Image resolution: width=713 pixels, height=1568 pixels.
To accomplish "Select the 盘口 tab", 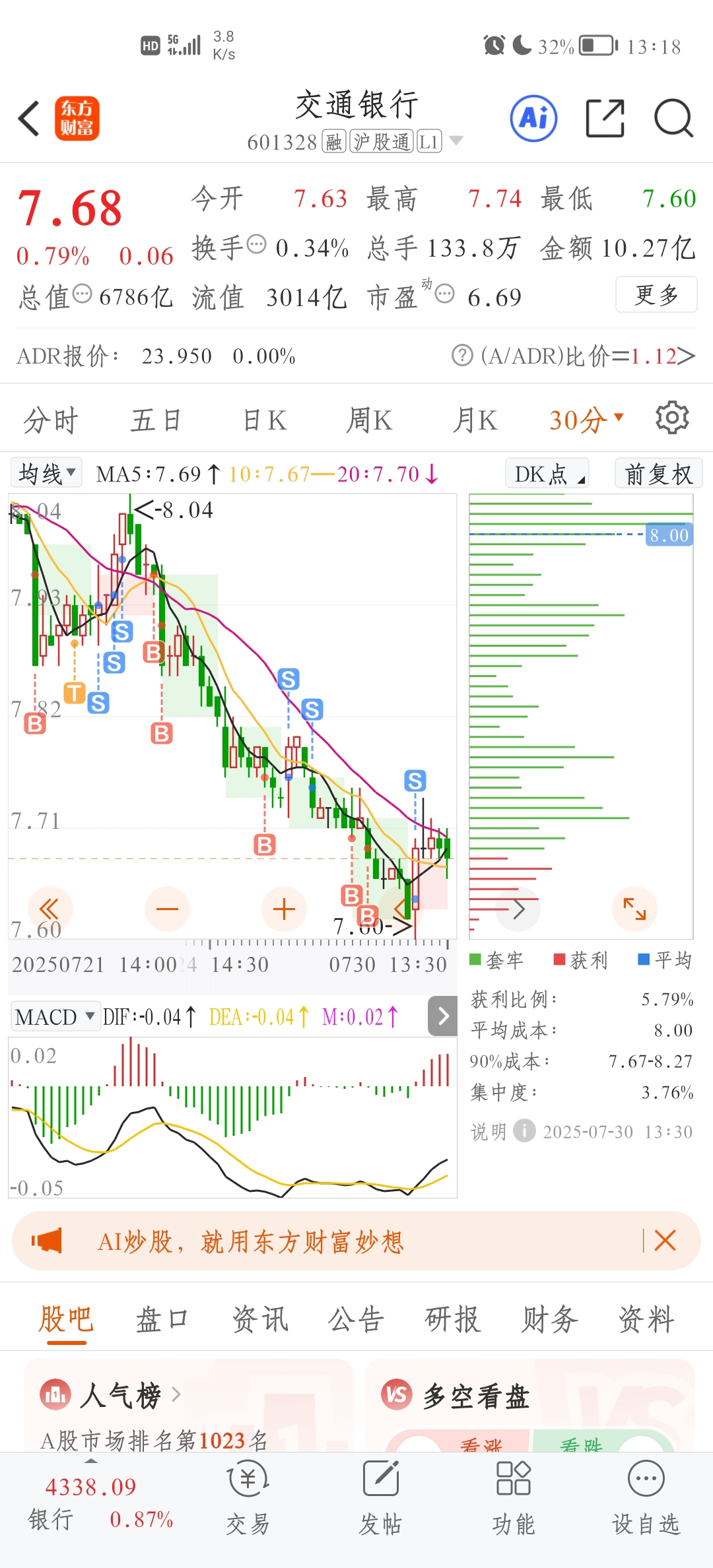I will 162,1320.
